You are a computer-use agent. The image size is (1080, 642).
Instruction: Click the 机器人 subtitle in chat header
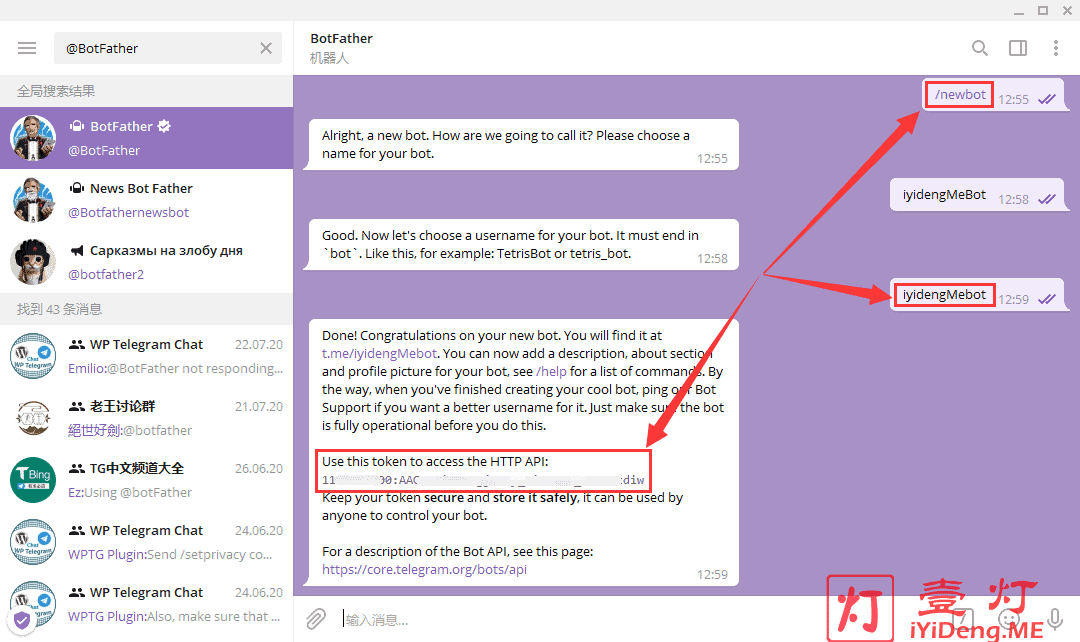(x=329, y=59)
